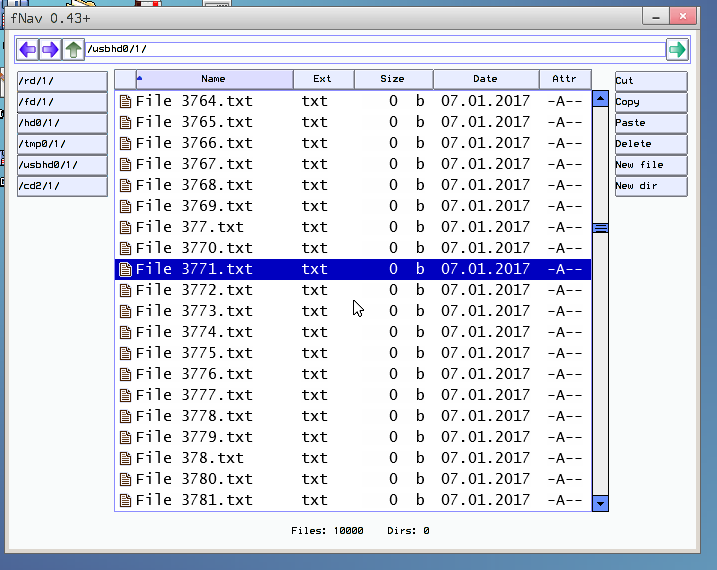Screen dimensions: 717x570
Task: Click the file icon of File 377.txt
Action: click(x=125, y=227)
